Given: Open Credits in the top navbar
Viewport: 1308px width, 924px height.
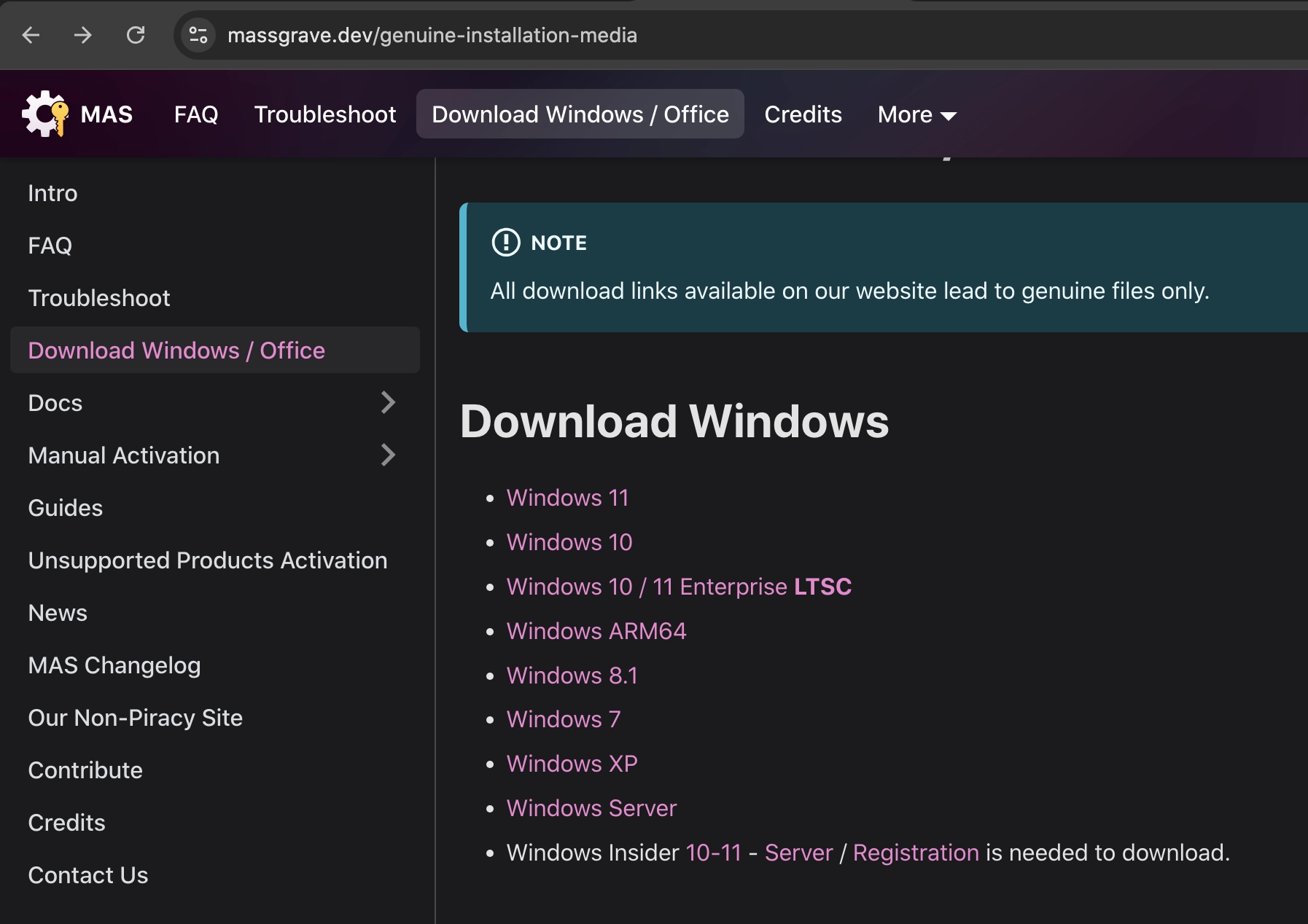Looking at the screenshot, I should pos(803,114).
